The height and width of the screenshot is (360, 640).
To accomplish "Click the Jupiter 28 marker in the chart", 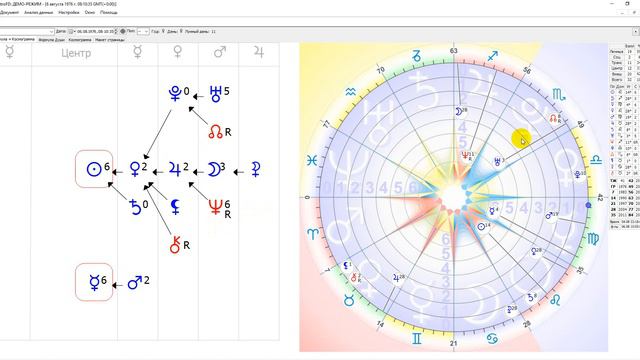I will [398, 278].
